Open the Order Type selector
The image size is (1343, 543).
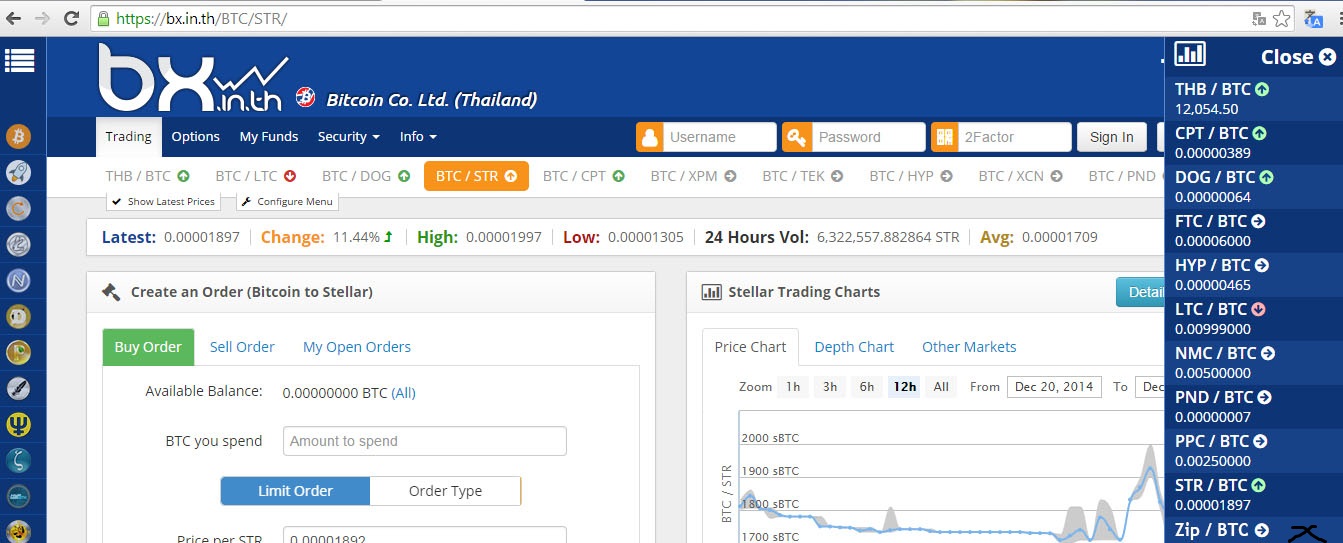445,491
